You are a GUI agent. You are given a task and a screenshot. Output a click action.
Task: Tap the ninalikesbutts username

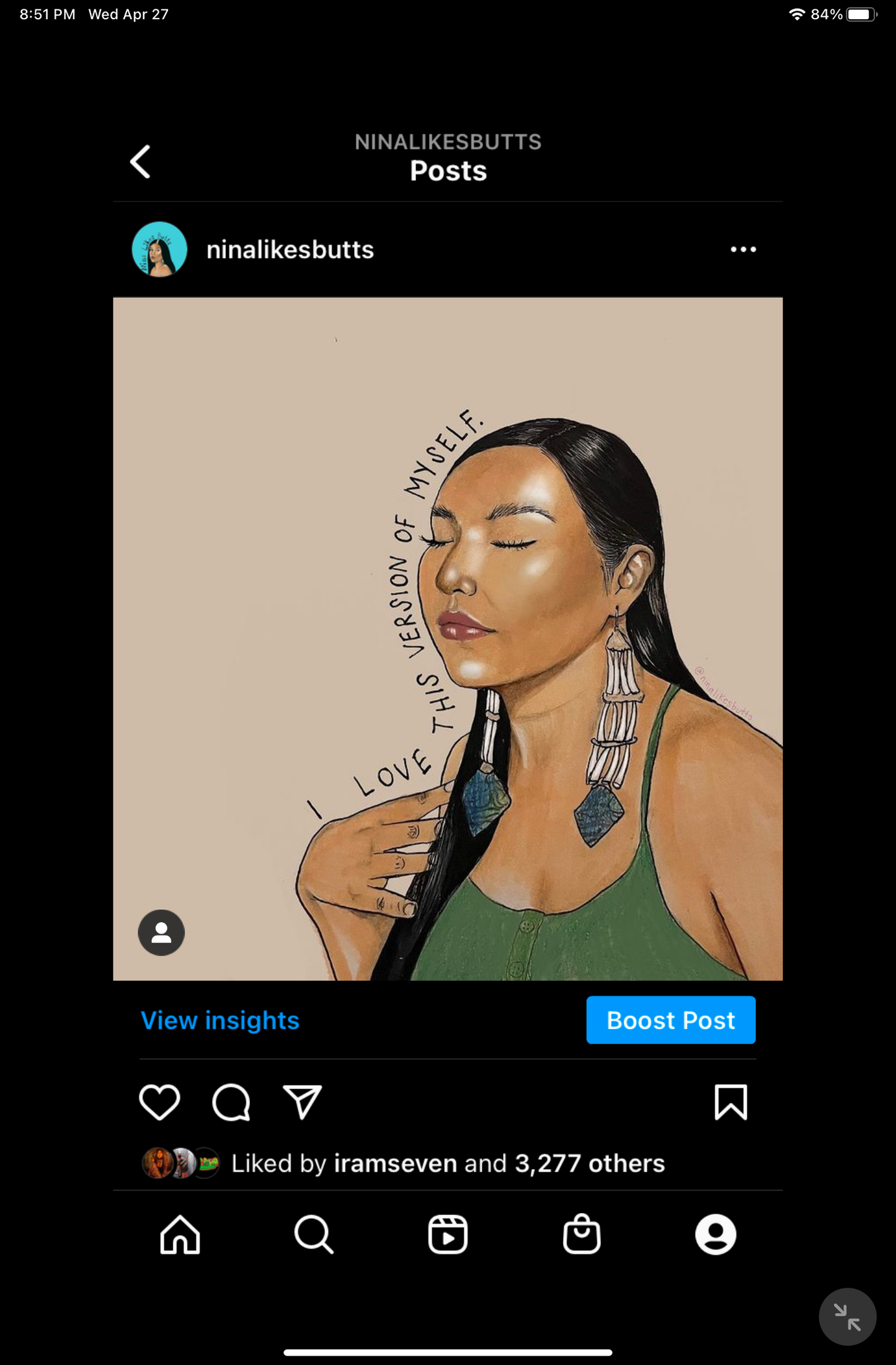click(290, 250)
